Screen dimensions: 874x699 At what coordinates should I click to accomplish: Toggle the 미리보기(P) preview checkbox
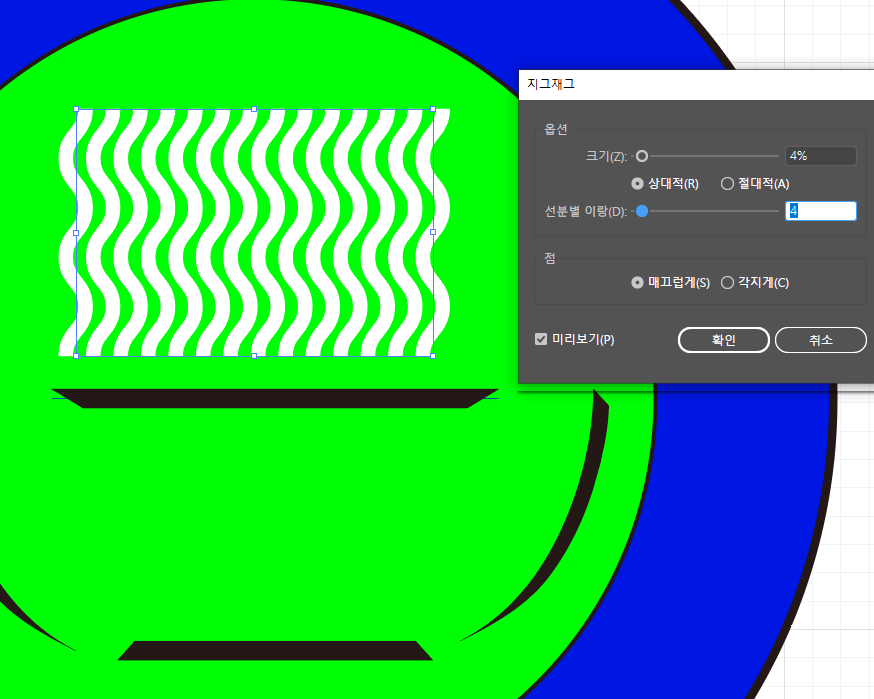tap(541, 339)
